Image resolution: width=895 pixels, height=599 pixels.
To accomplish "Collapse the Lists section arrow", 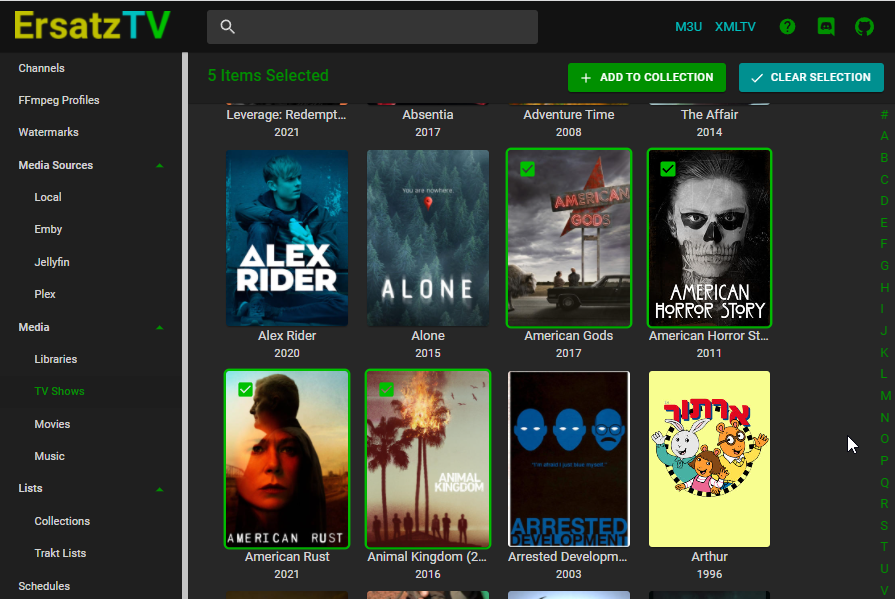I will (x=160, y=489).
